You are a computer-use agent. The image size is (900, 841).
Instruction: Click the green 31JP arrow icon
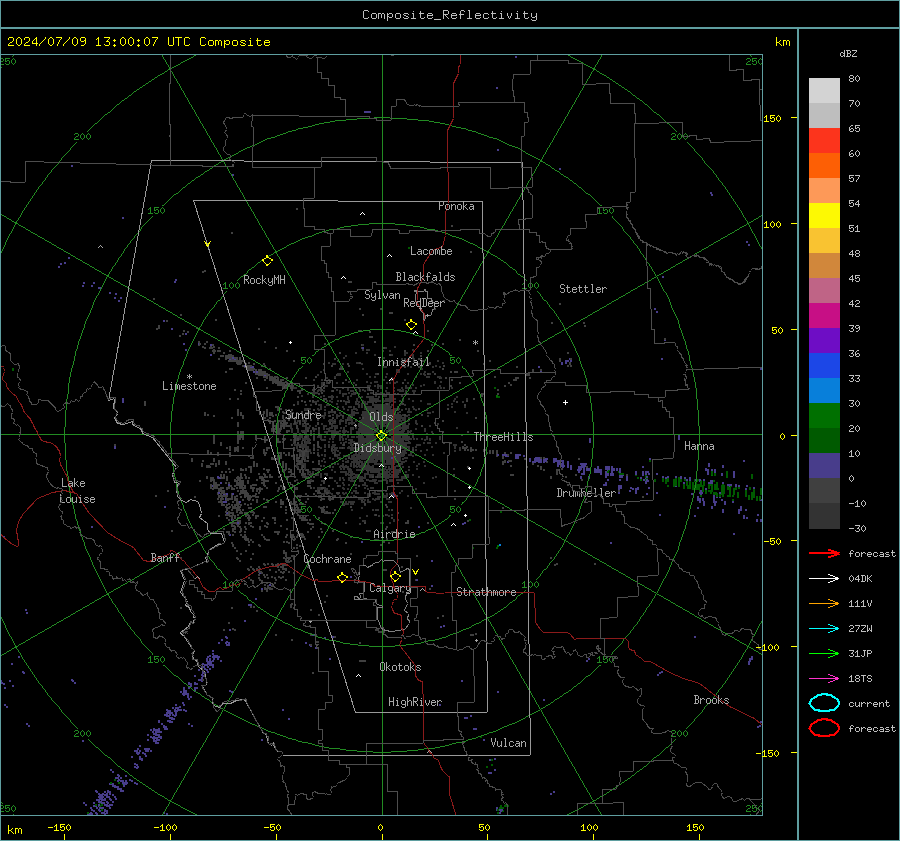pyautogui.click(x=824, y=653)
